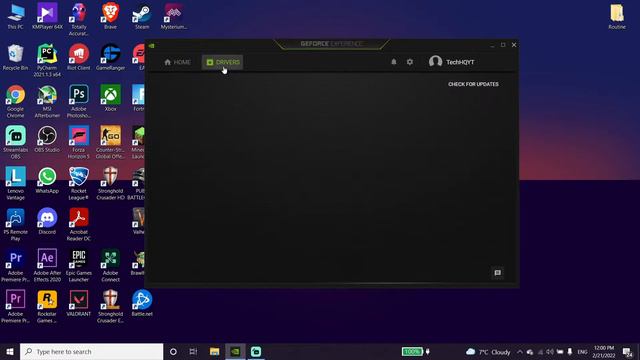This screenshot has height=360, width=640.
Task: Open the Action Center notifications
Action: point(627,351)
